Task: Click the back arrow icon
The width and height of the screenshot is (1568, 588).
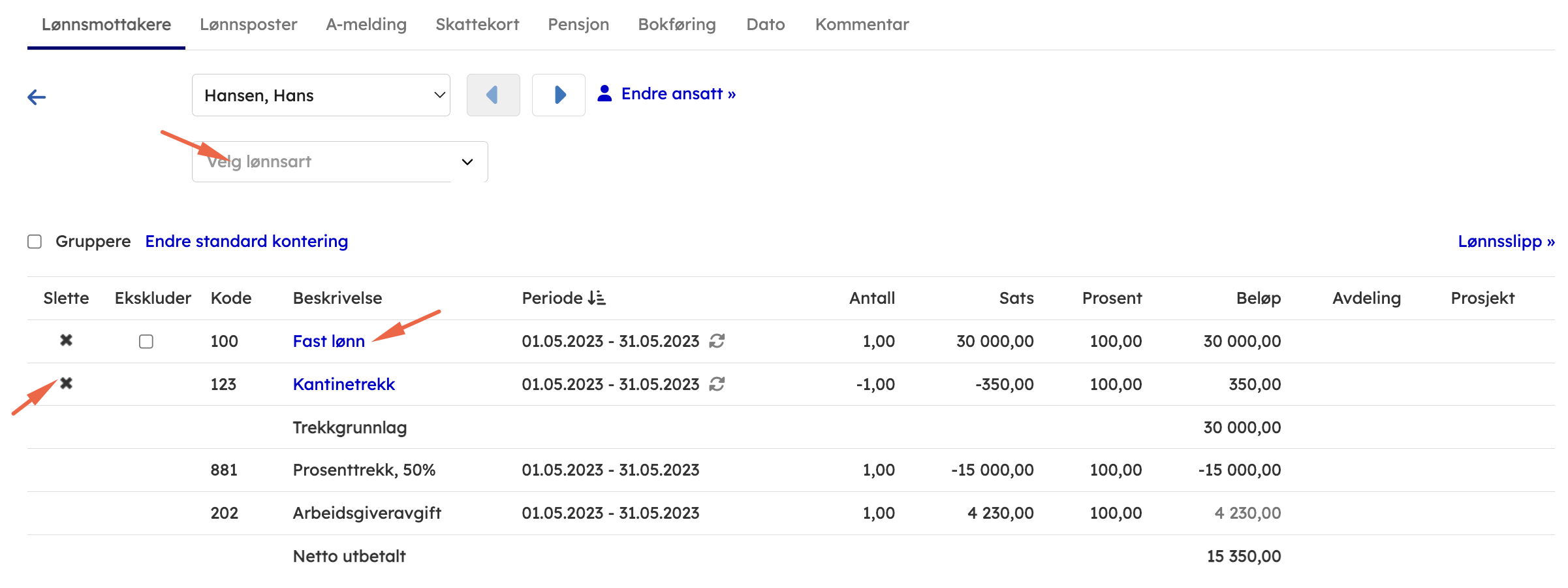Action: click(37, 97)
